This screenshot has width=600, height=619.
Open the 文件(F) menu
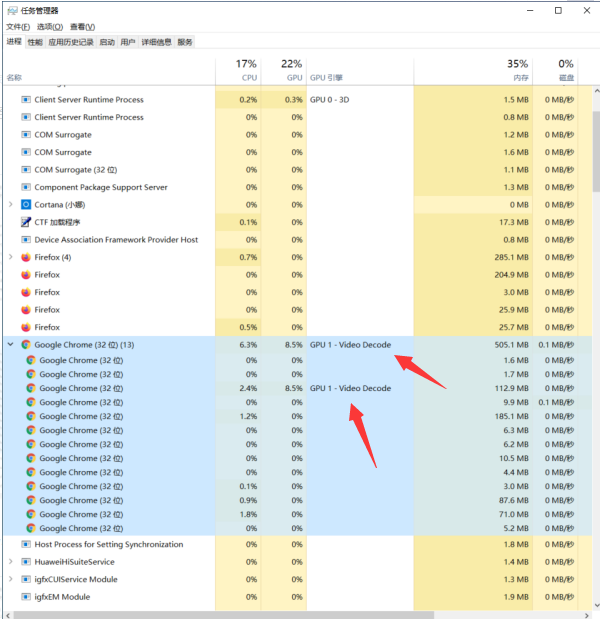[18, 26]
